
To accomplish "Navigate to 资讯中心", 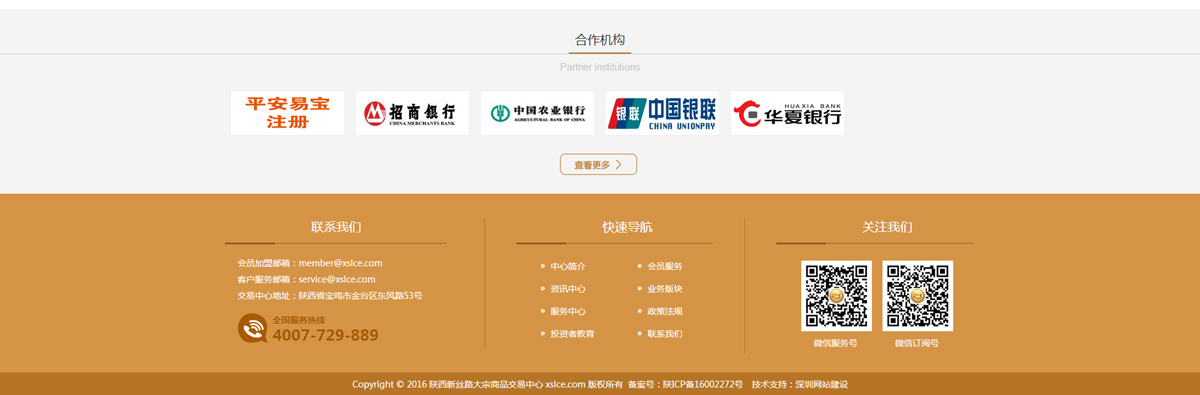I will (568, 289).
